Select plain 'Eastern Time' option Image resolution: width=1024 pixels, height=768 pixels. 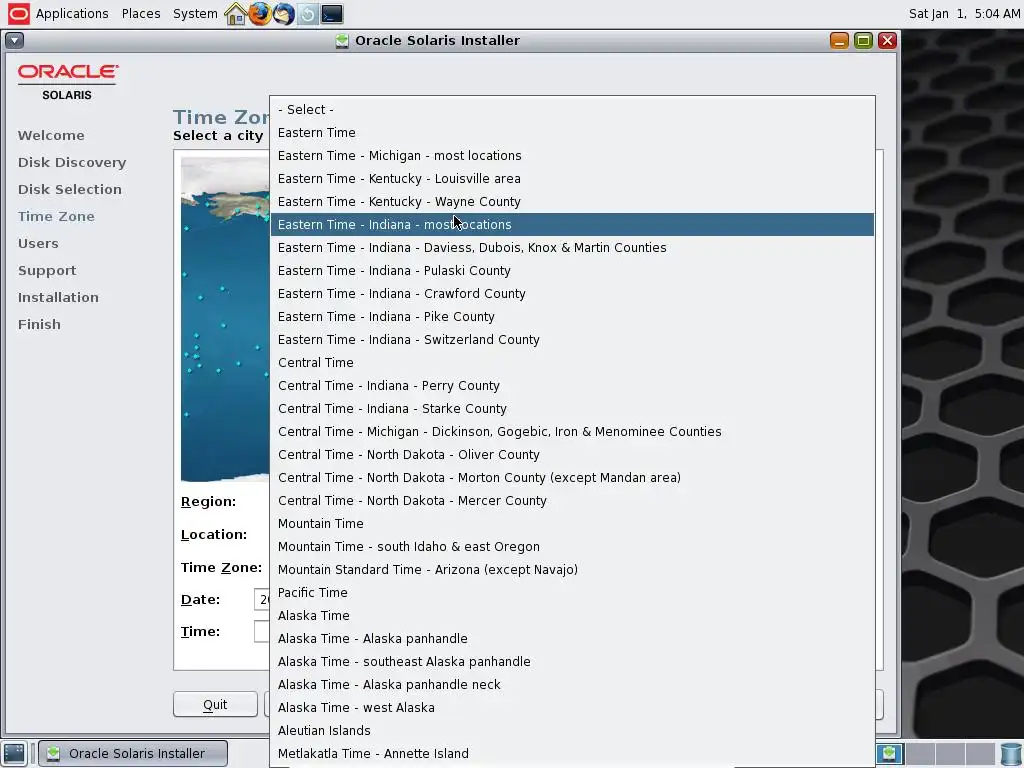572,133
